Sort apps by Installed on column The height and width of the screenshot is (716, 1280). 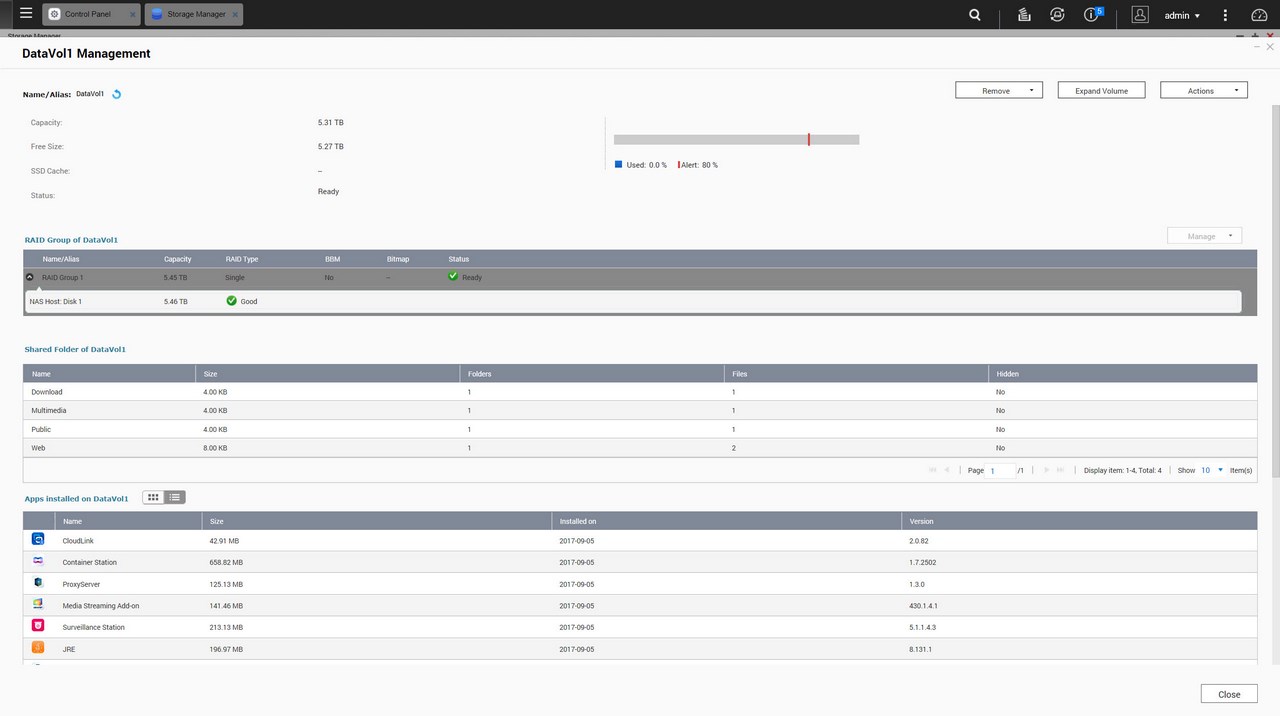[726, 521]
